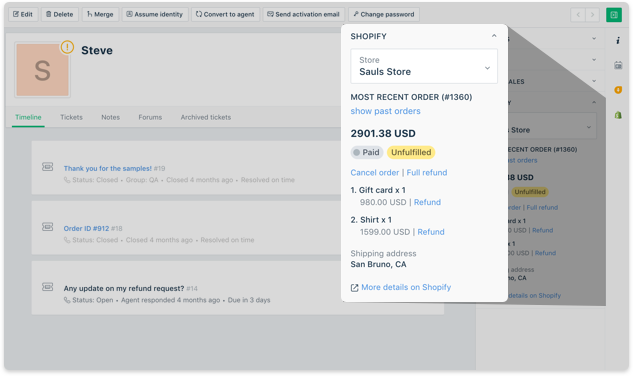Click MOST RECENT ORDER (#1360) heading

(411, 97)
